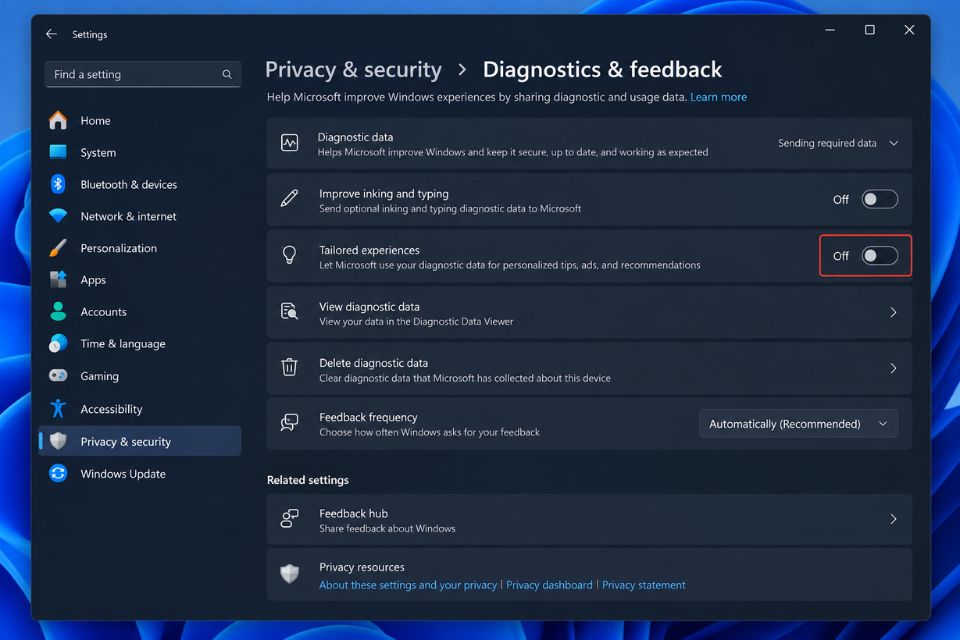960x640 pixels.
Task: Click the Accounts person icon
Action: click(58, 311)
